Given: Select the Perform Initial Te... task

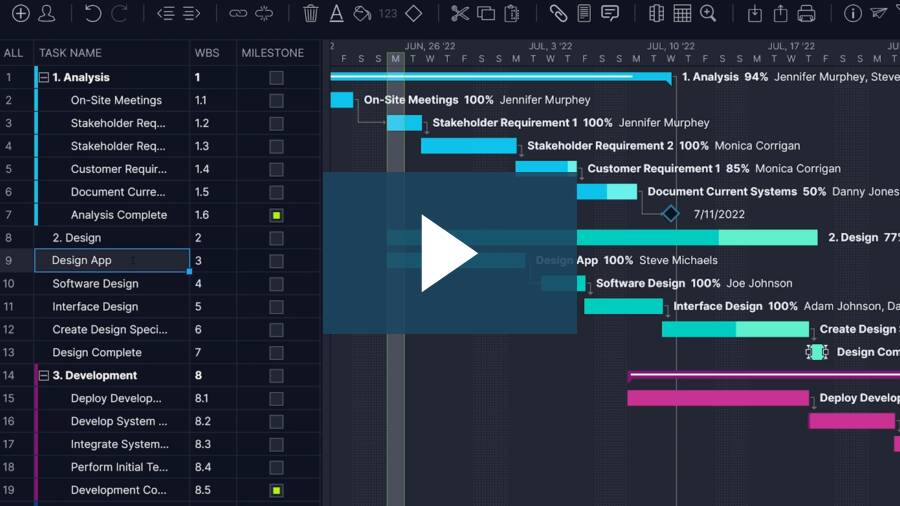Looking at the screenshot, I should (119, 468).
